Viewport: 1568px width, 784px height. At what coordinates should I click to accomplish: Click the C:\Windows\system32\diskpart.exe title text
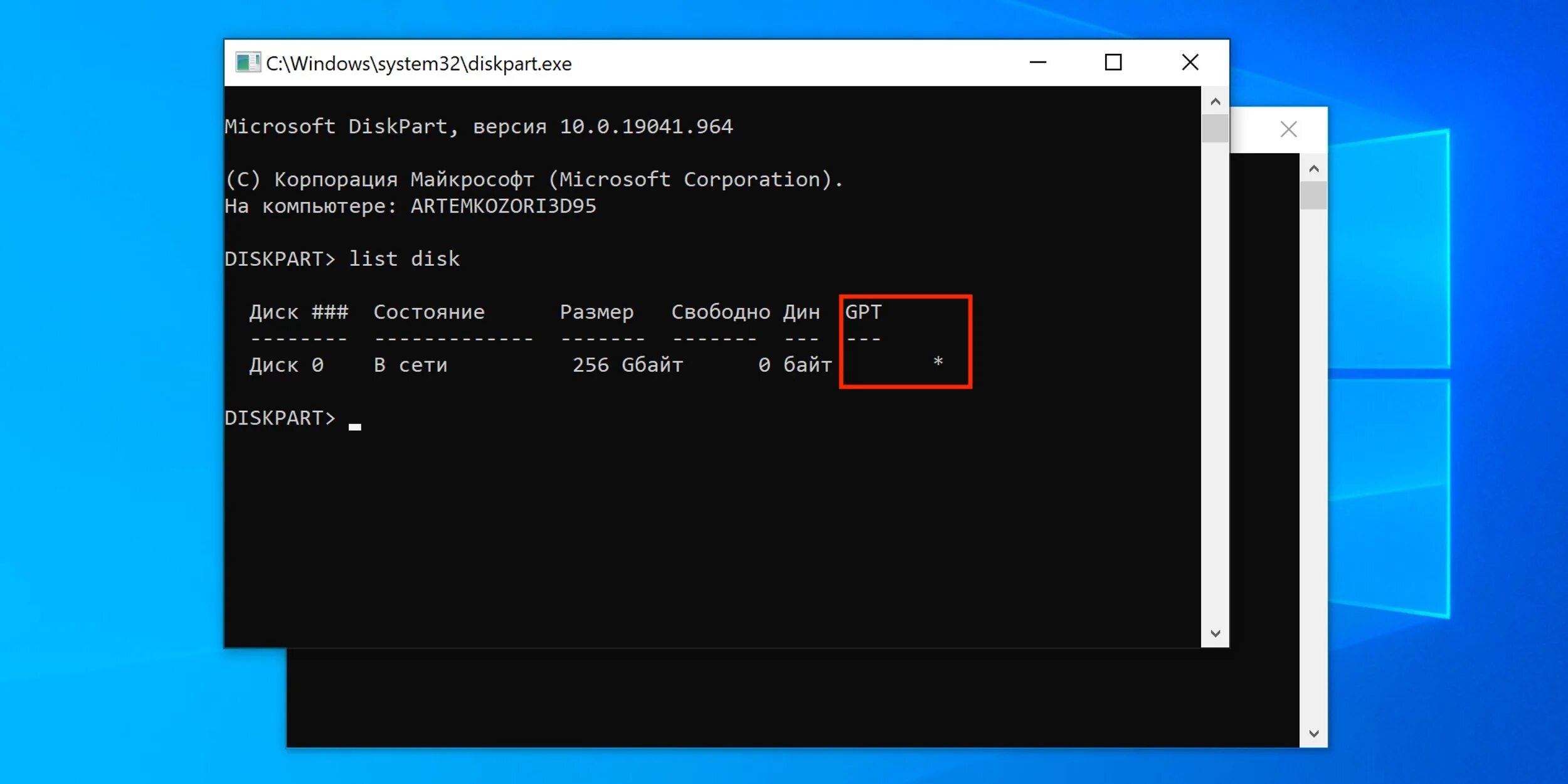pos(418,64)
